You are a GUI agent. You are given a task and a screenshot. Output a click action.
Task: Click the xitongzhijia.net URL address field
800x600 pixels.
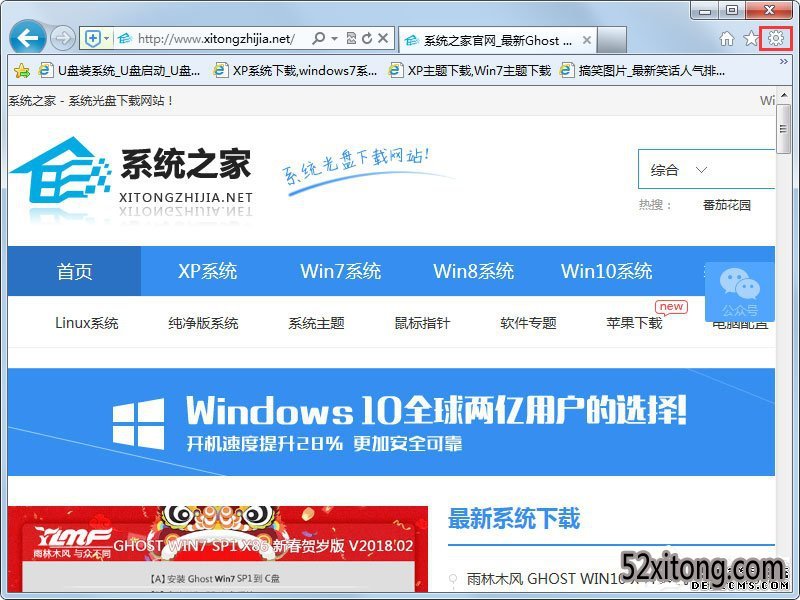tap(216, 39)
